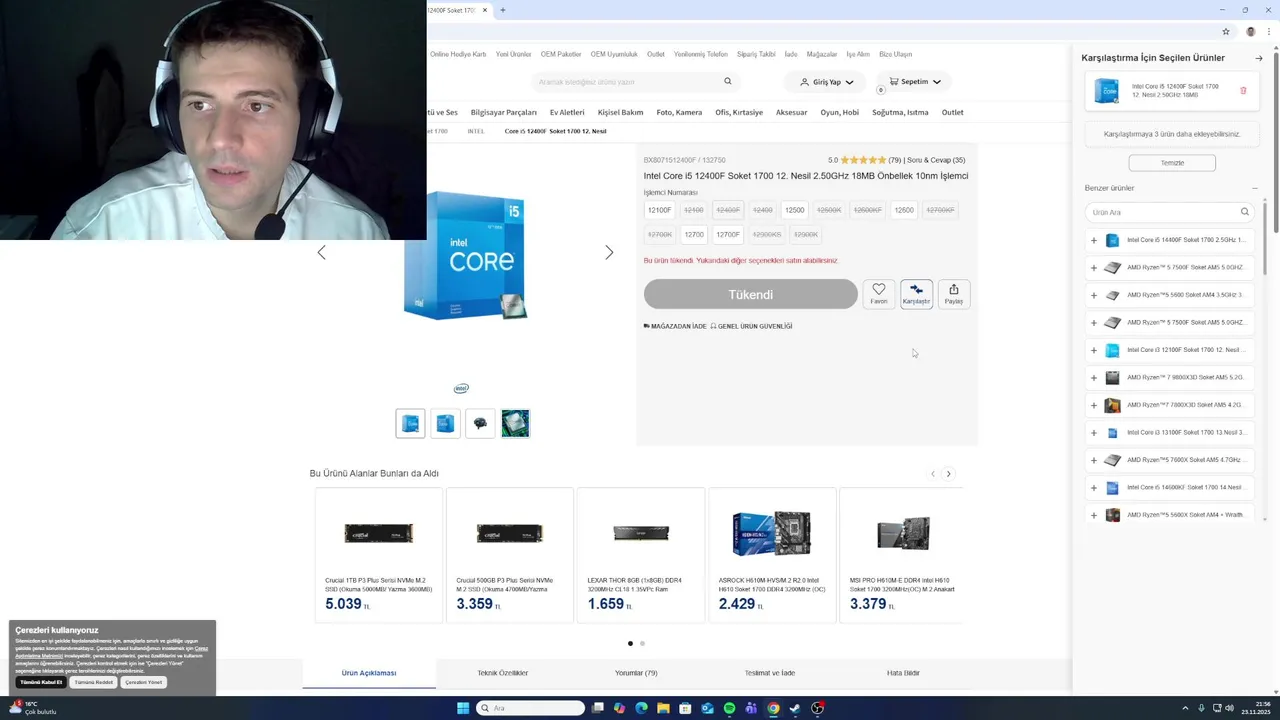Collapse Benzer ürünler section

pos(1255,188)
